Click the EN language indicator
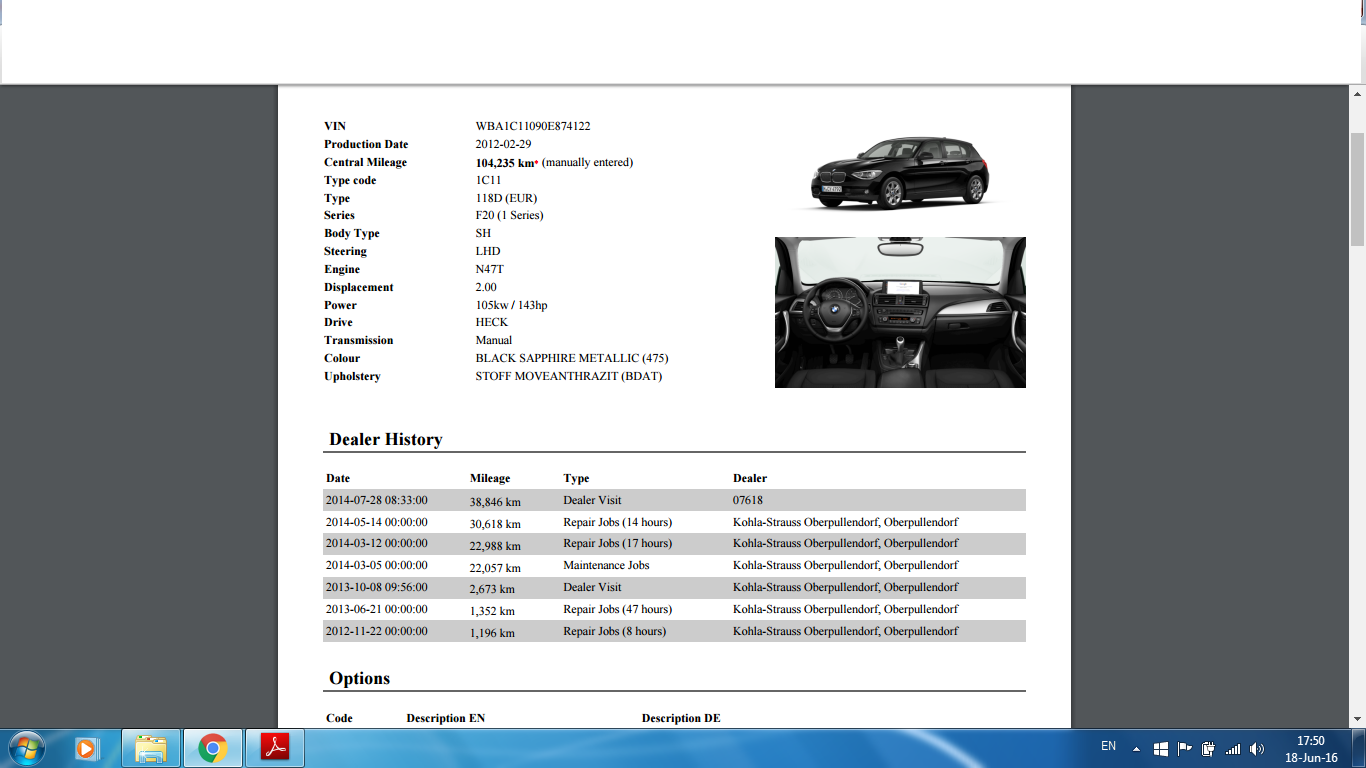Viewport: 1366px width, 768px height. tap(1108, 746)
